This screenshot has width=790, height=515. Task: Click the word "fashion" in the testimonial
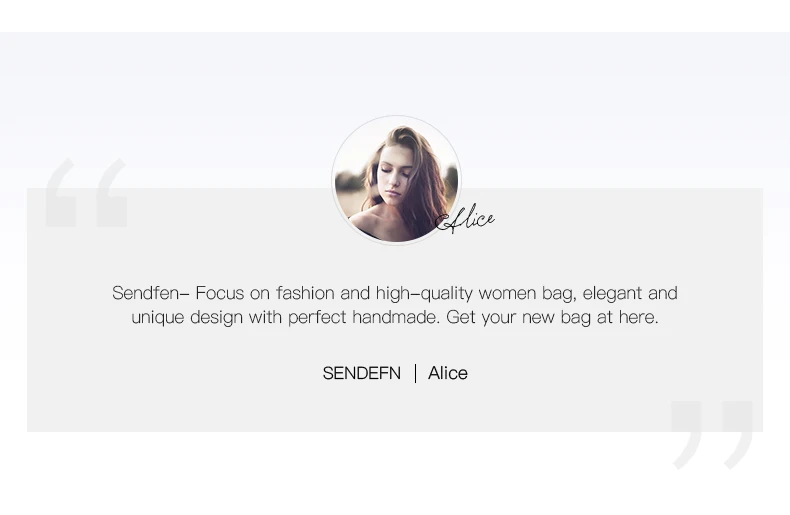pos(305,293)
